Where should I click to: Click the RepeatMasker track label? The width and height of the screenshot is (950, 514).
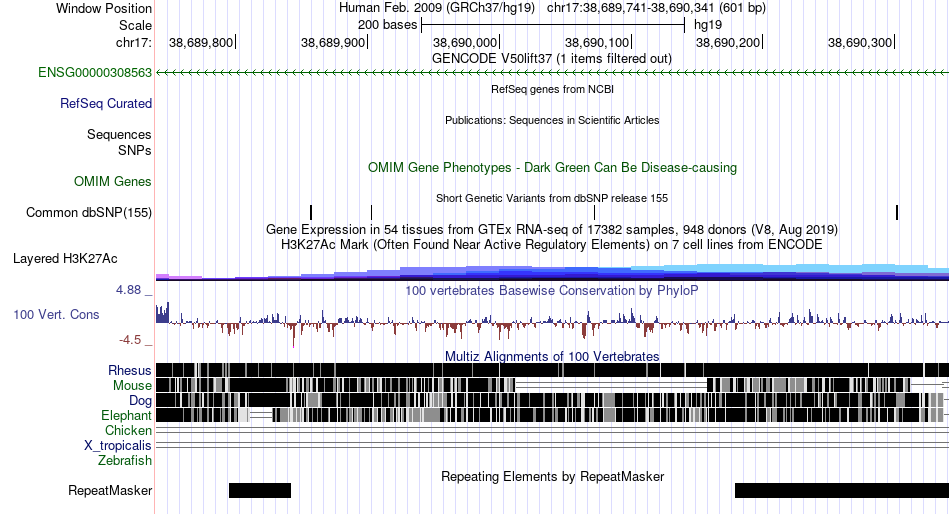(110, 490)
